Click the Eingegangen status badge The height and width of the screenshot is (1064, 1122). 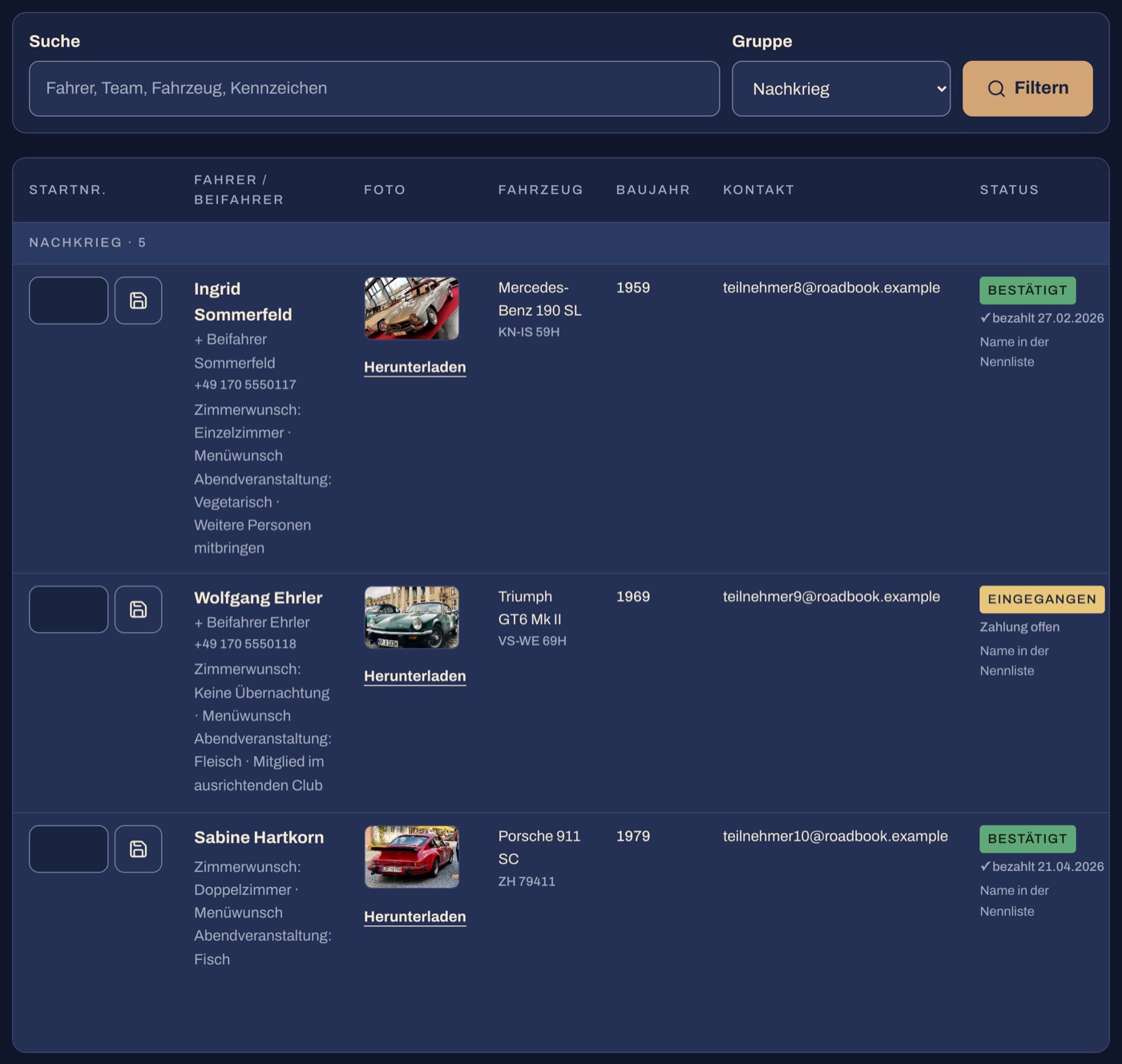1042,599
